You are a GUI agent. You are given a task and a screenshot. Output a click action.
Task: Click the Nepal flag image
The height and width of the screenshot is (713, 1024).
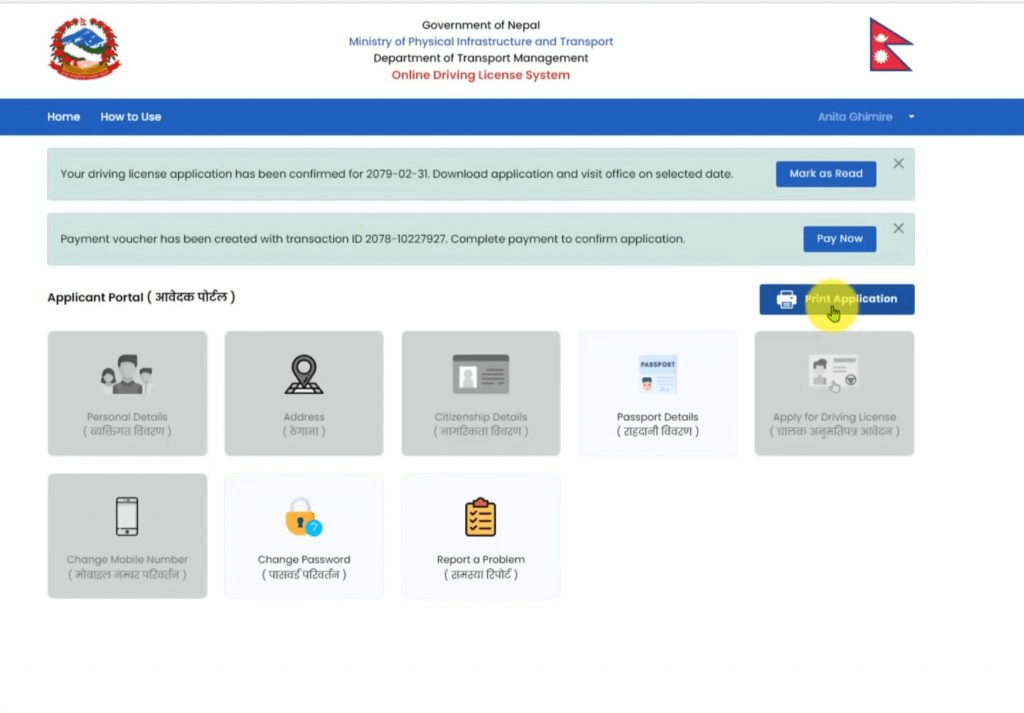tap(889, 44)
